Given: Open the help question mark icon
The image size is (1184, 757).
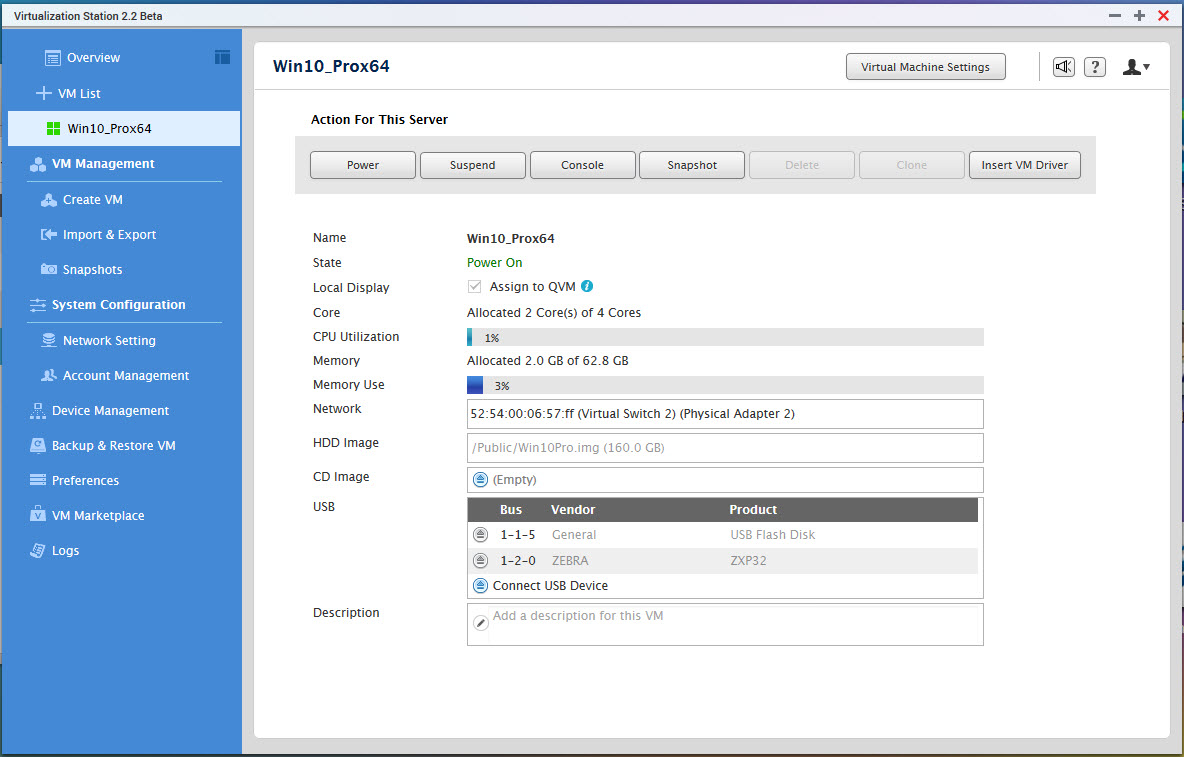Looking at the screenshot, I should (x=1095, y=67).
